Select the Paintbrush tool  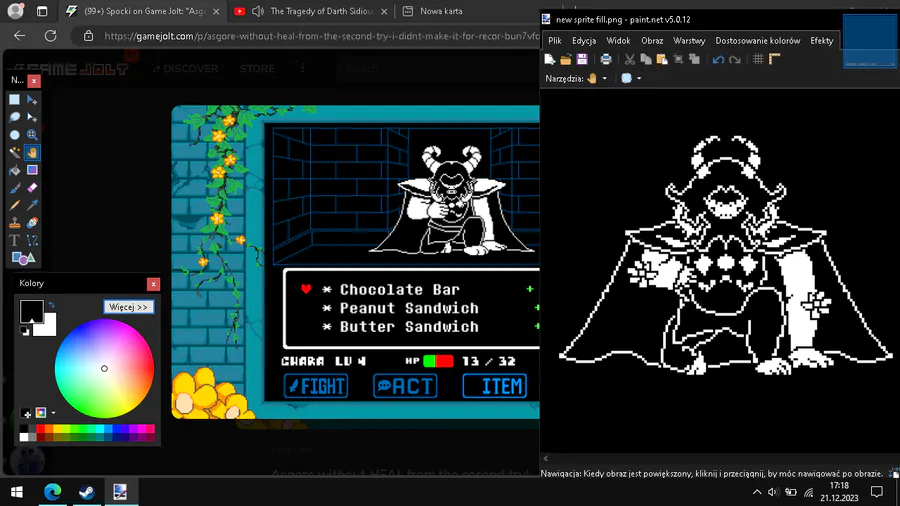[14, 188]
